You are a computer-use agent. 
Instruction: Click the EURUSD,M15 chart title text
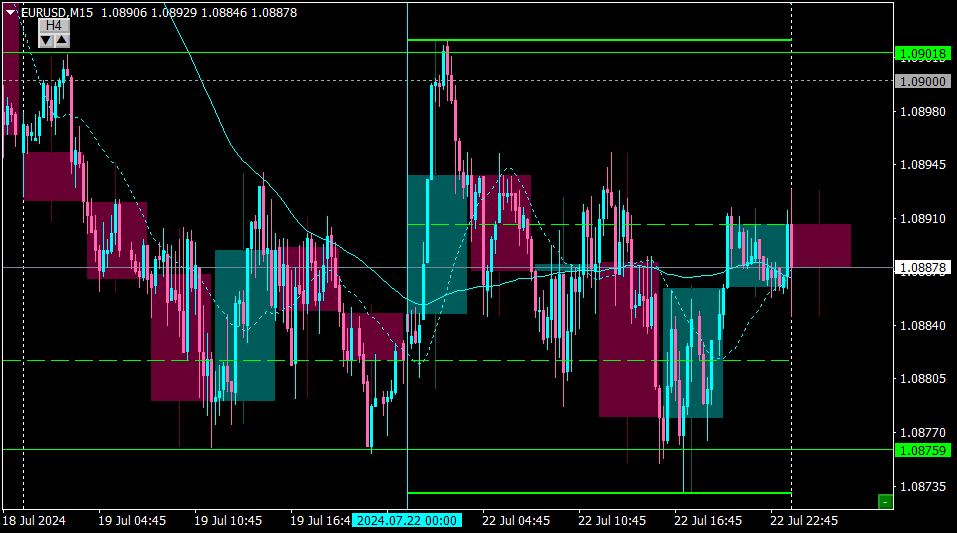tap(57, 12)
